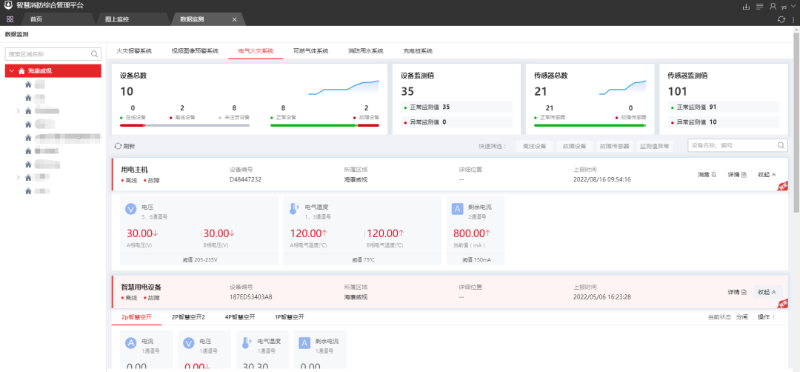Click the 异常监测值 10 row
This screenshot has height=372, width=800.
tap(723, 122)
